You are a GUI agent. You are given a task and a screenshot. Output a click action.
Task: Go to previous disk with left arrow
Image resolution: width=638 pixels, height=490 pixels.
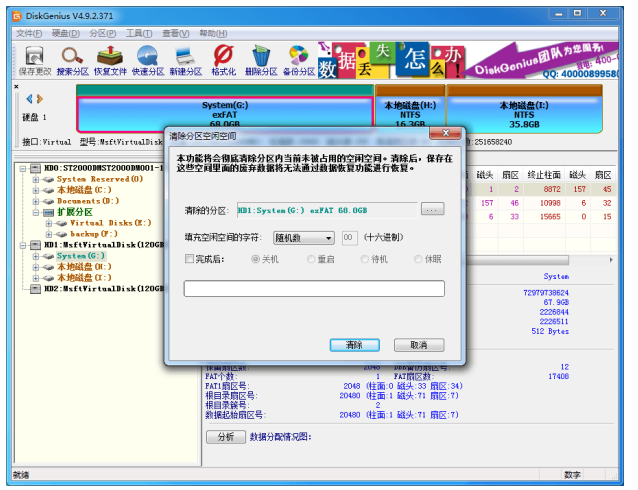(29, 99)
